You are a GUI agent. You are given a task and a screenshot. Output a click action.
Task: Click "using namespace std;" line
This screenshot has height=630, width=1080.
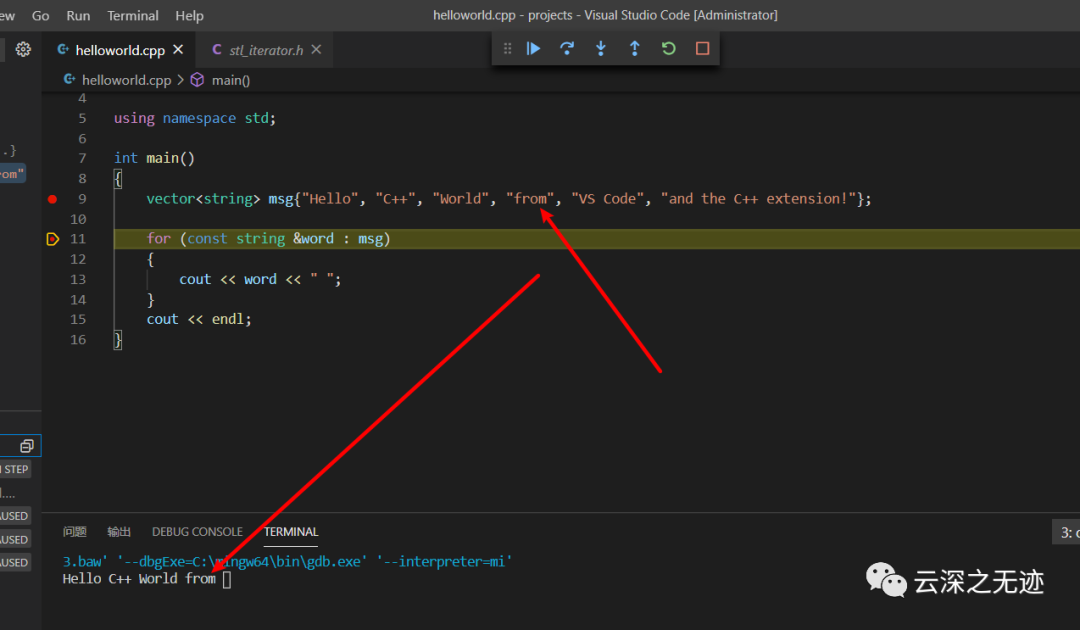[195, 118]
